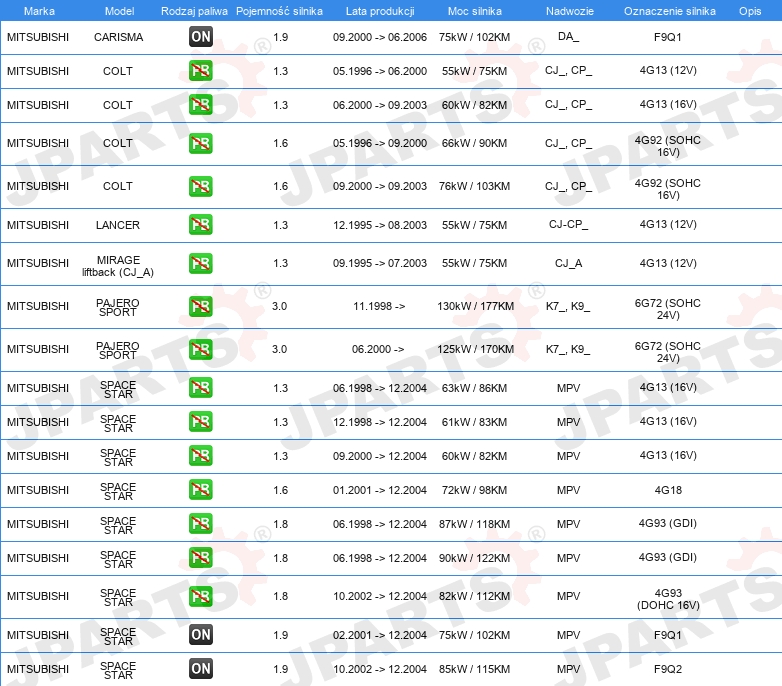The width and height of the screenshot is (782, 686).
Task: Click the MIRAGE liftback (CJ_A) cell
Action: 118,266
